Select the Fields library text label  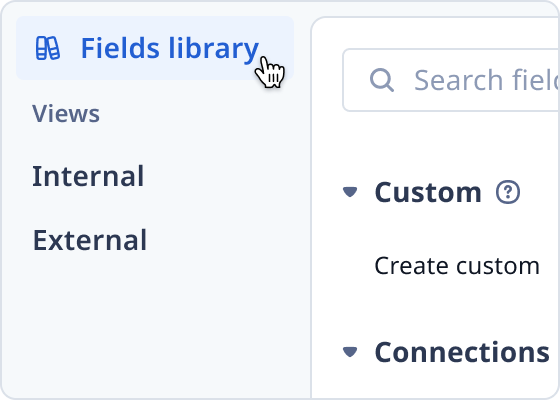pos(170,49)
